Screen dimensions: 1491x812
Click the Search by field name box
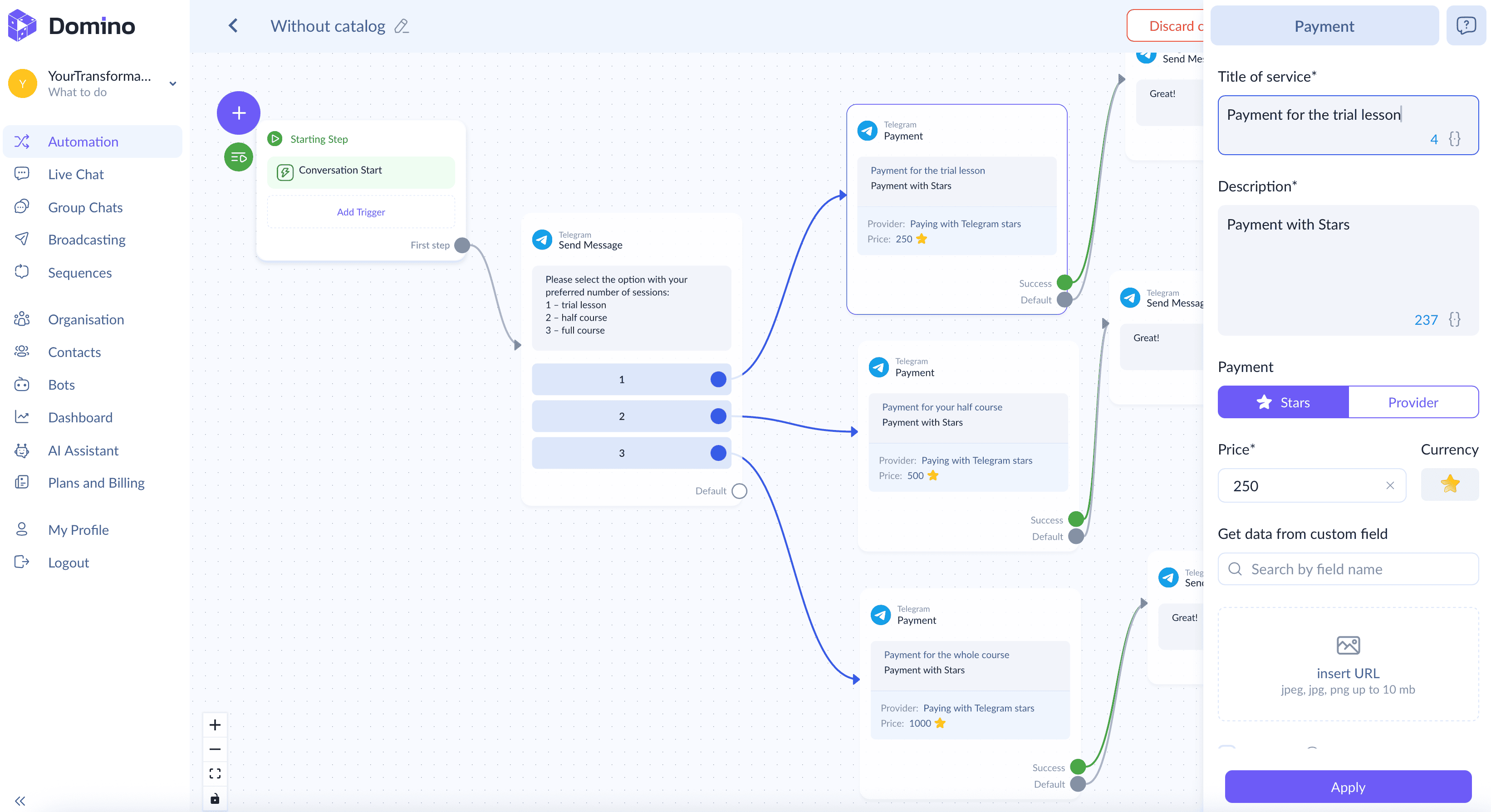click(x=1348, y=569)
